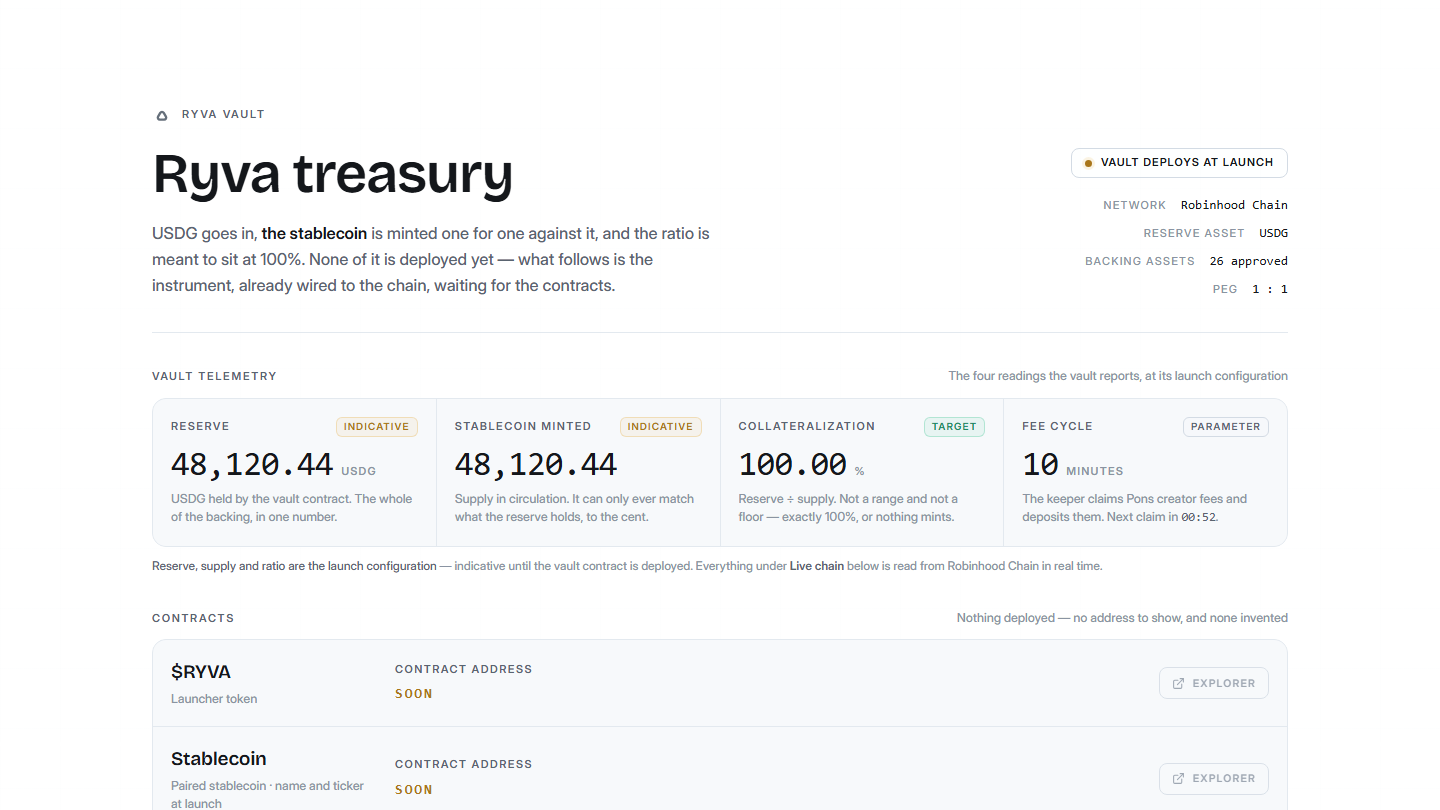The height and width of the screenshot is (810, 1440).
Task: Select the bold "the stablecoin" text in the intro
Action: pyautogui.click(x=314, y=233)
